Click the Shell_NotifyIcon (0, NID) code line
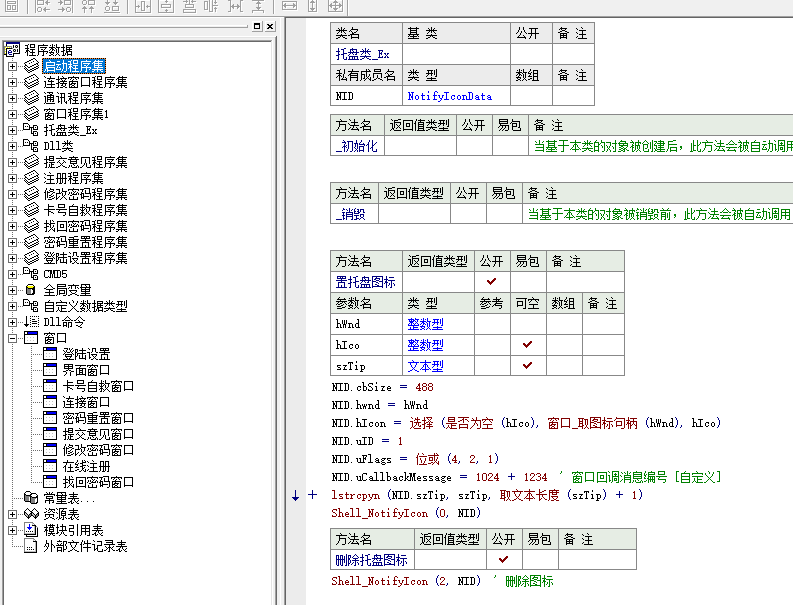Viewport: 793px width, 605px height. pyautogui.click(x=406, y=513)
